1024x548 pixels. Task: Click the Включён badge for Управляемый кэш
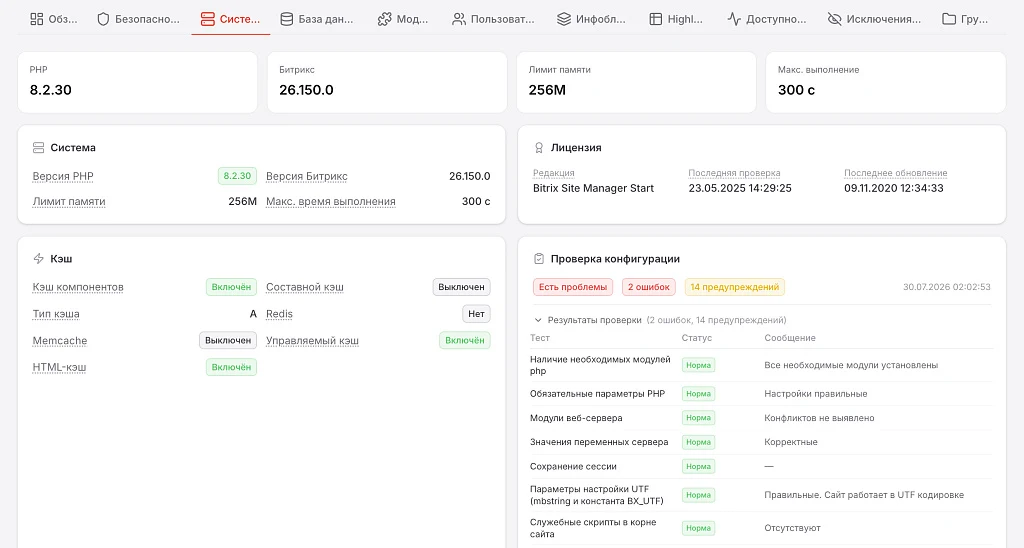click(465, 340)
